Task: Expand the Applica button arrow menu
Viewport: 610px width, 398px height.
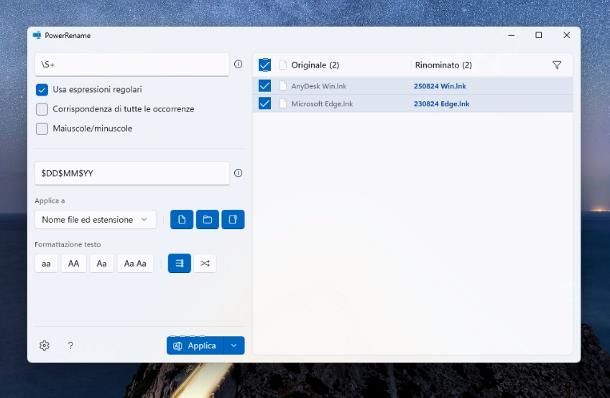Action: (x=234, y=345)
